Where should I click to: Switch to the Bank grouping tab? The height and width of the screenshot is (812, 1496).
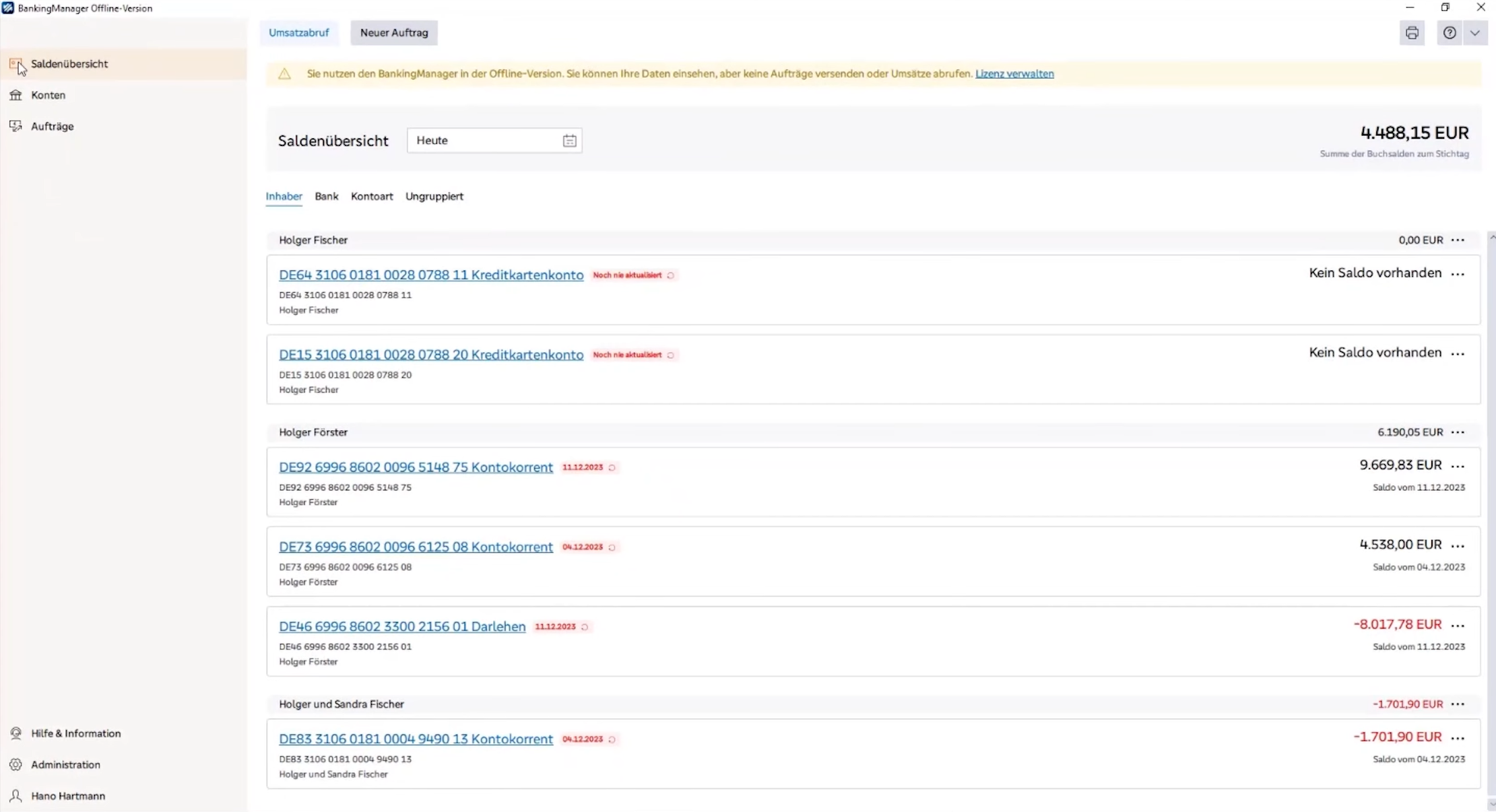pos(326,196)
